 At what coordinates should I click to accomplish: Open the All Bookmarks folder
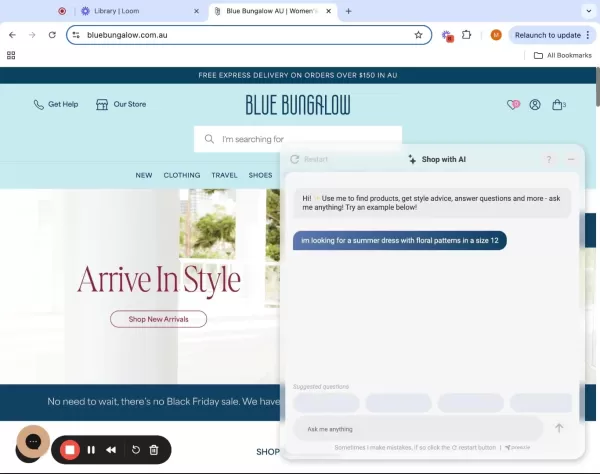pos(562,55)
